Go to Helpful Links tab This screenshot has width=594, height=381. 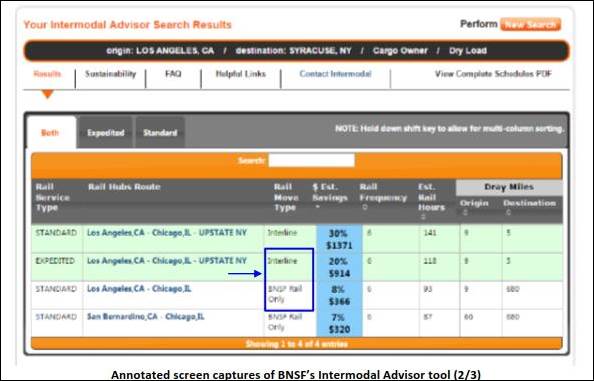[x=241, y=74]
